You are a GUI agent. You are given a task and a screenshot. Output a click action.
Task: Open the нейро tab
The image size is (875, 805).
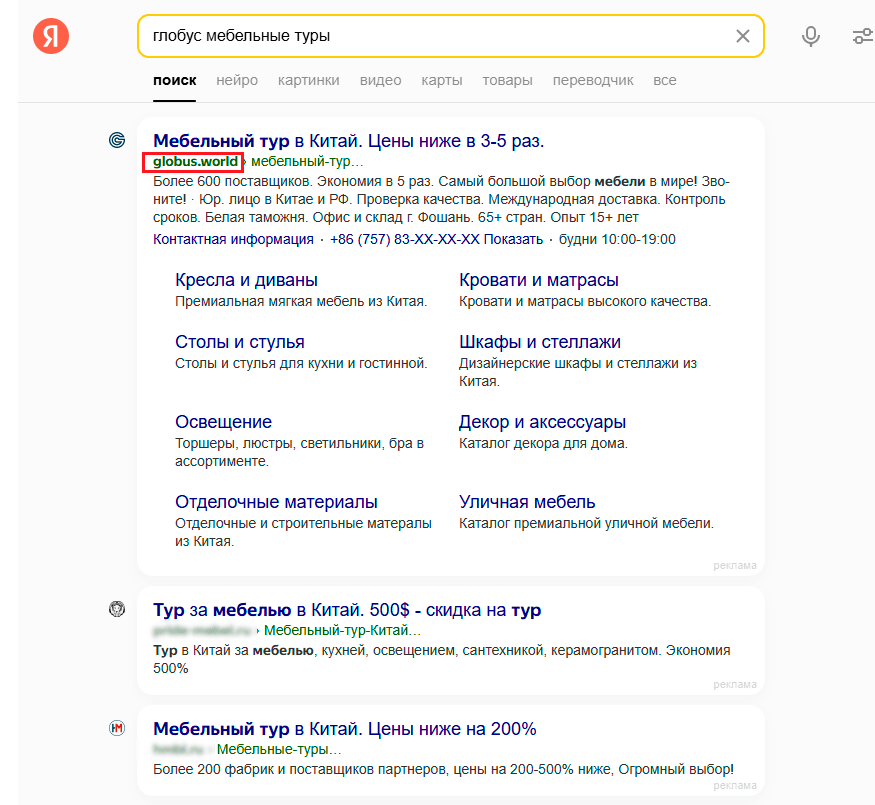coord(237,80)
